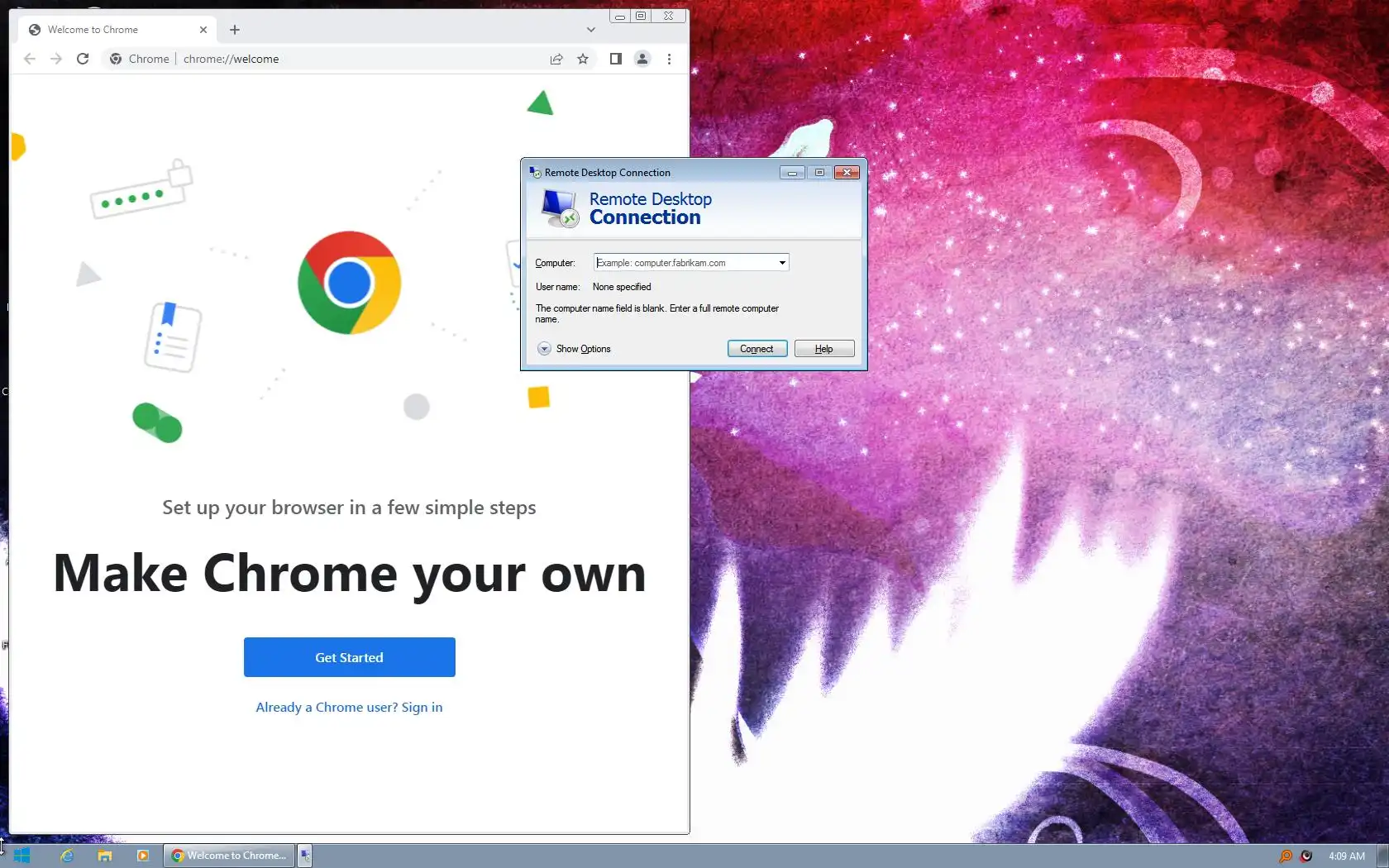
Task: Switch to Welcome to Chrome taskbar button
Action: pos(229,856)
